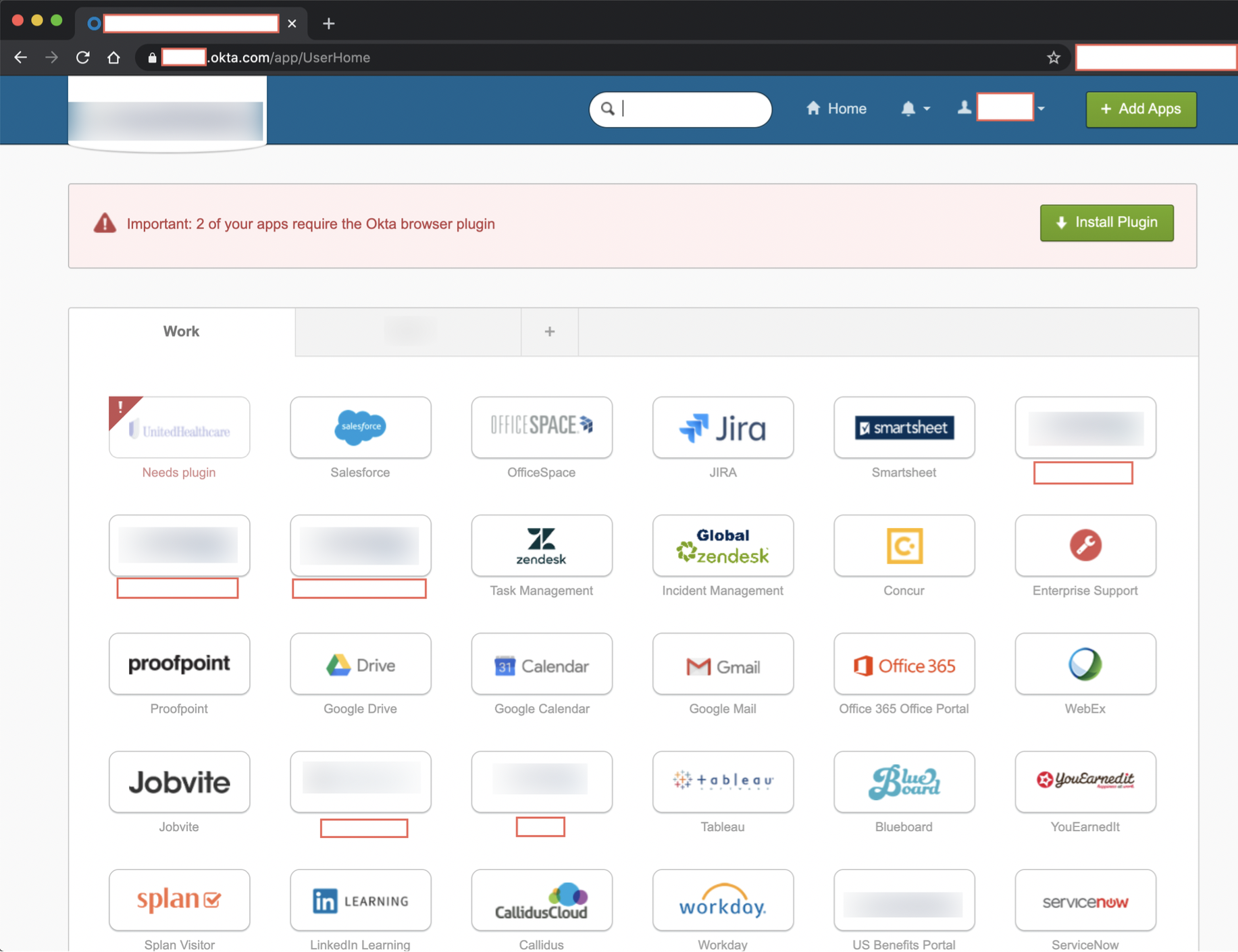Open the LinkedIn Learning tile

360,900
